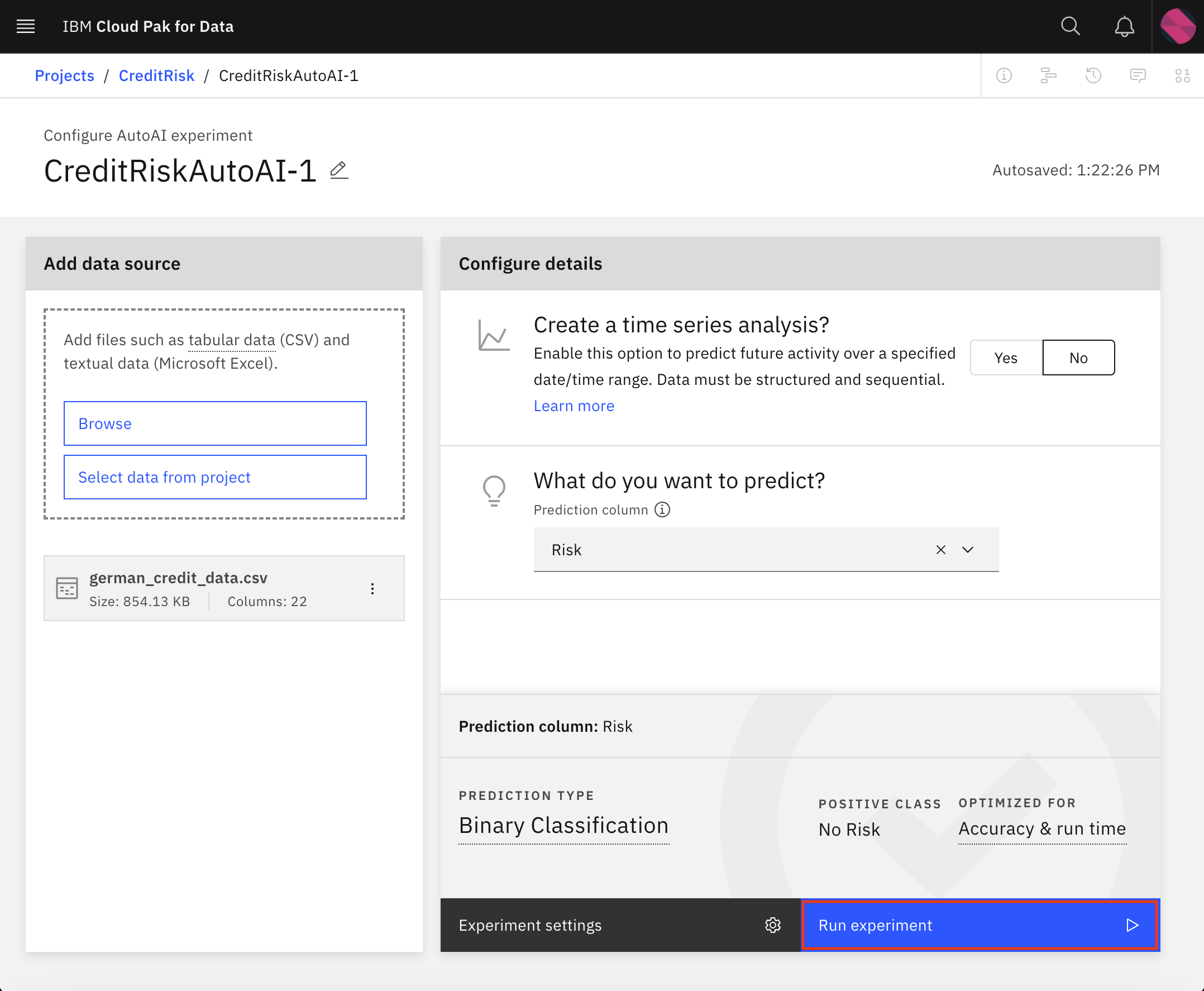The height and width of the screenshot is (991, 1204).
Task: Open the hamburger navigation menu
Action: [26, 26]
